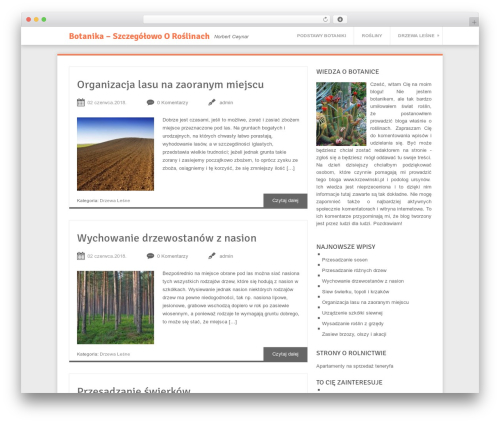Click the browser download indicator icon
500x423 pixels.
[x=340, y=19]
